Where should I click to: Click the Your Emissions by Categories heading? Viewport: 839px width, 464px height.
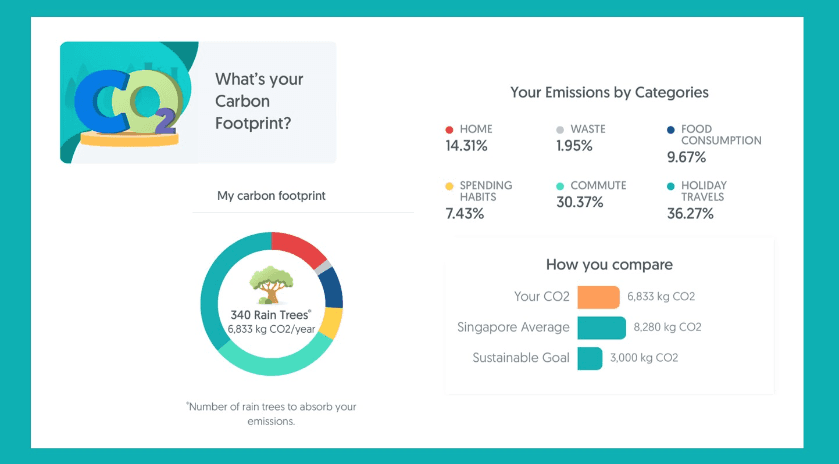(x=609, y=92)
